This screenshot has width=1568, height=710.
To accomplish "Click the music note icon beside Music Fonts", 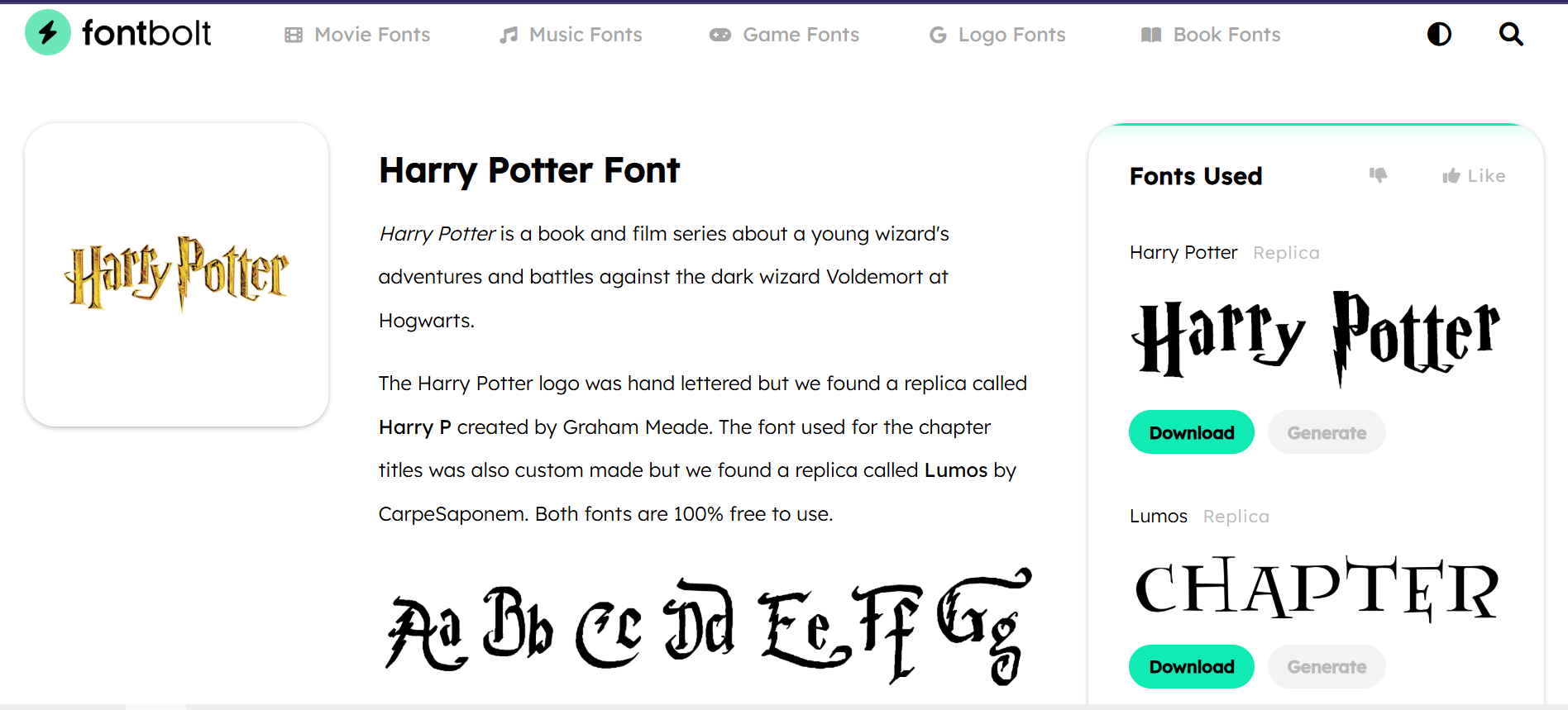I will pos(509,35).
